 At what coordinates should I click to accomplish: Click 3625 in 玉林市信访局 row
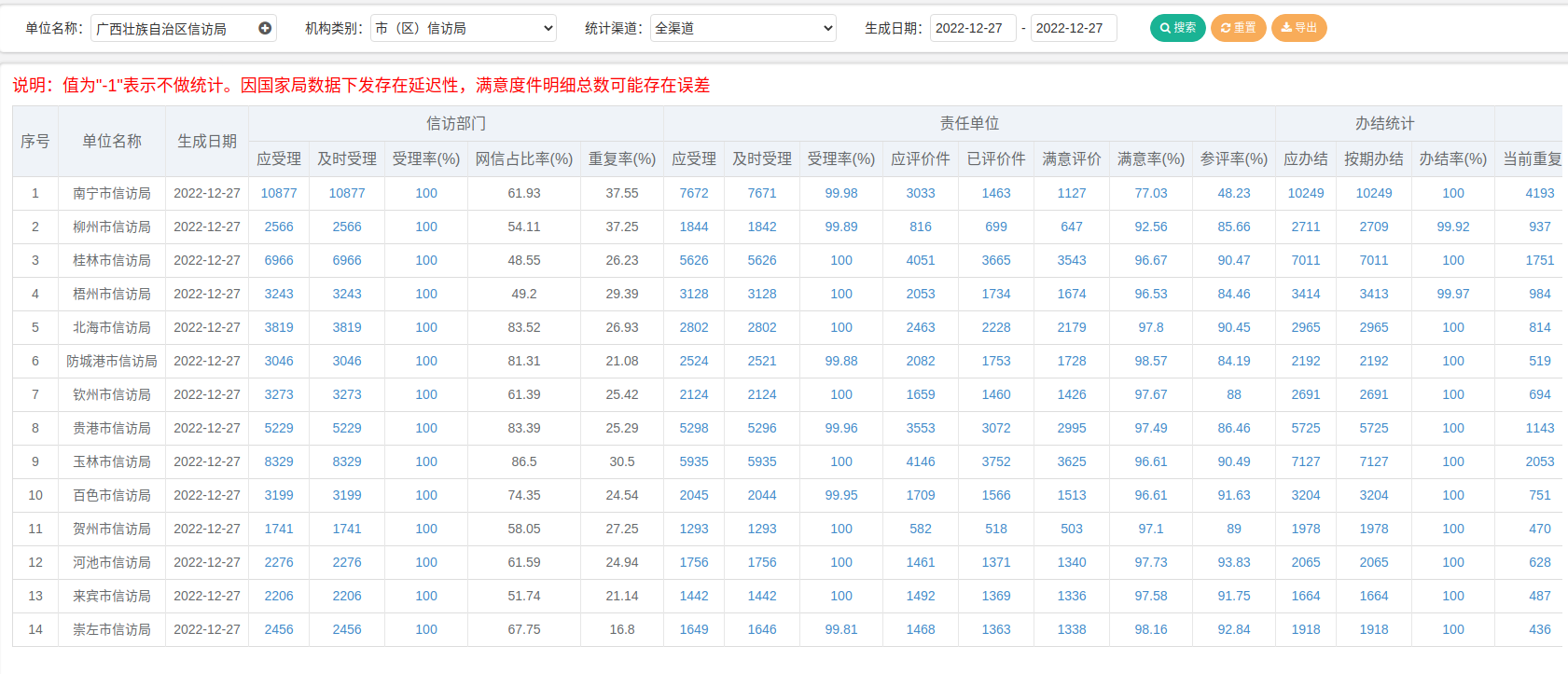pos(1072,461)
